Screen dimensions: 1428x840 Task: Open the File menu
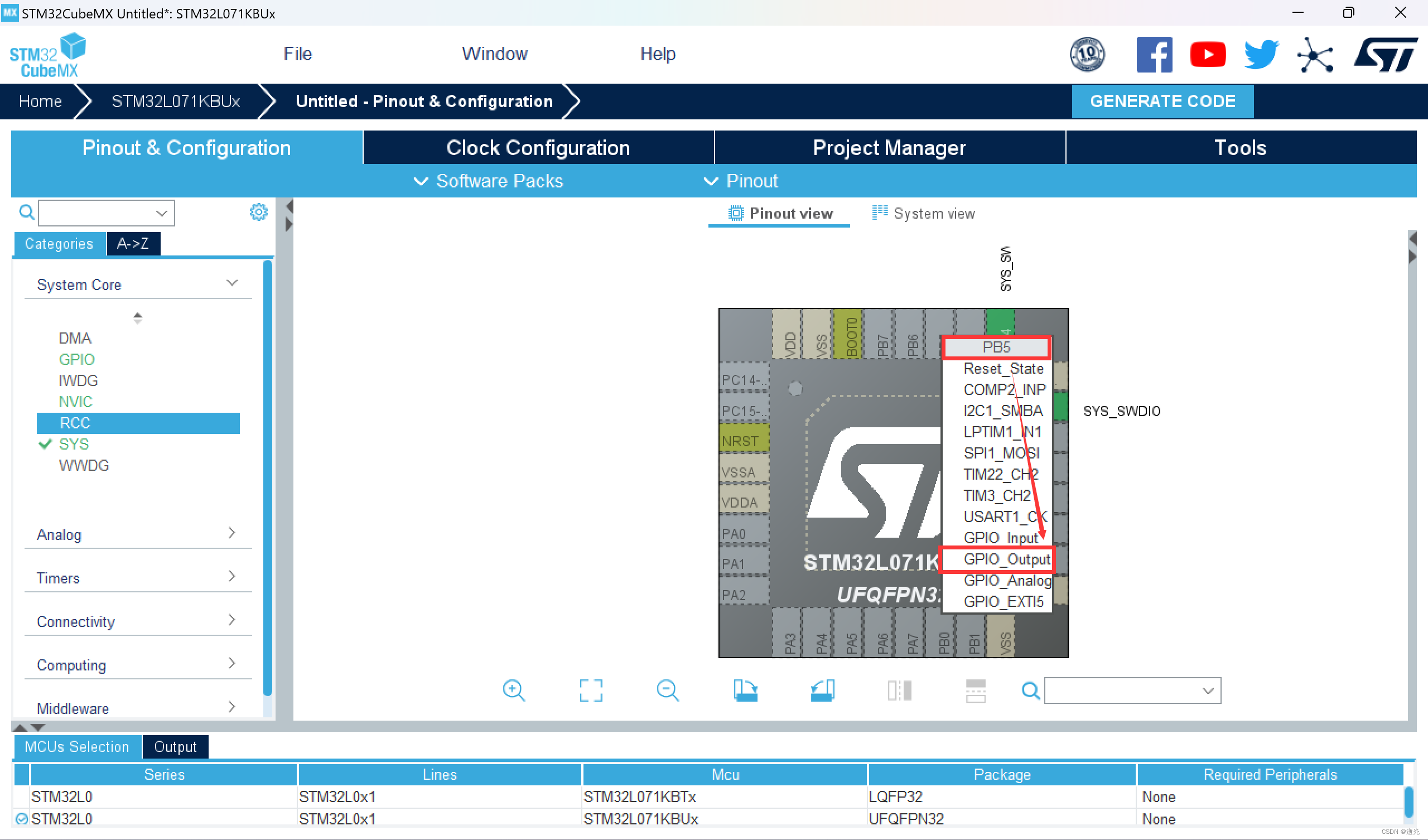pos(297,54)
